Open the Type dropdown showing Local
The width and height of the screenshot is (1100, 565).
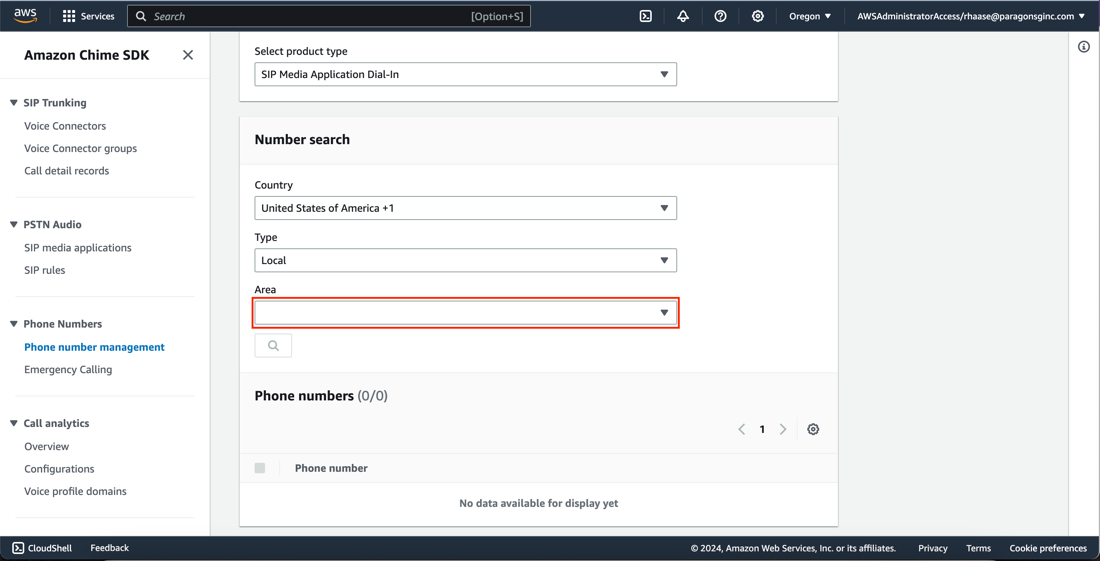(x=466, y=260)
